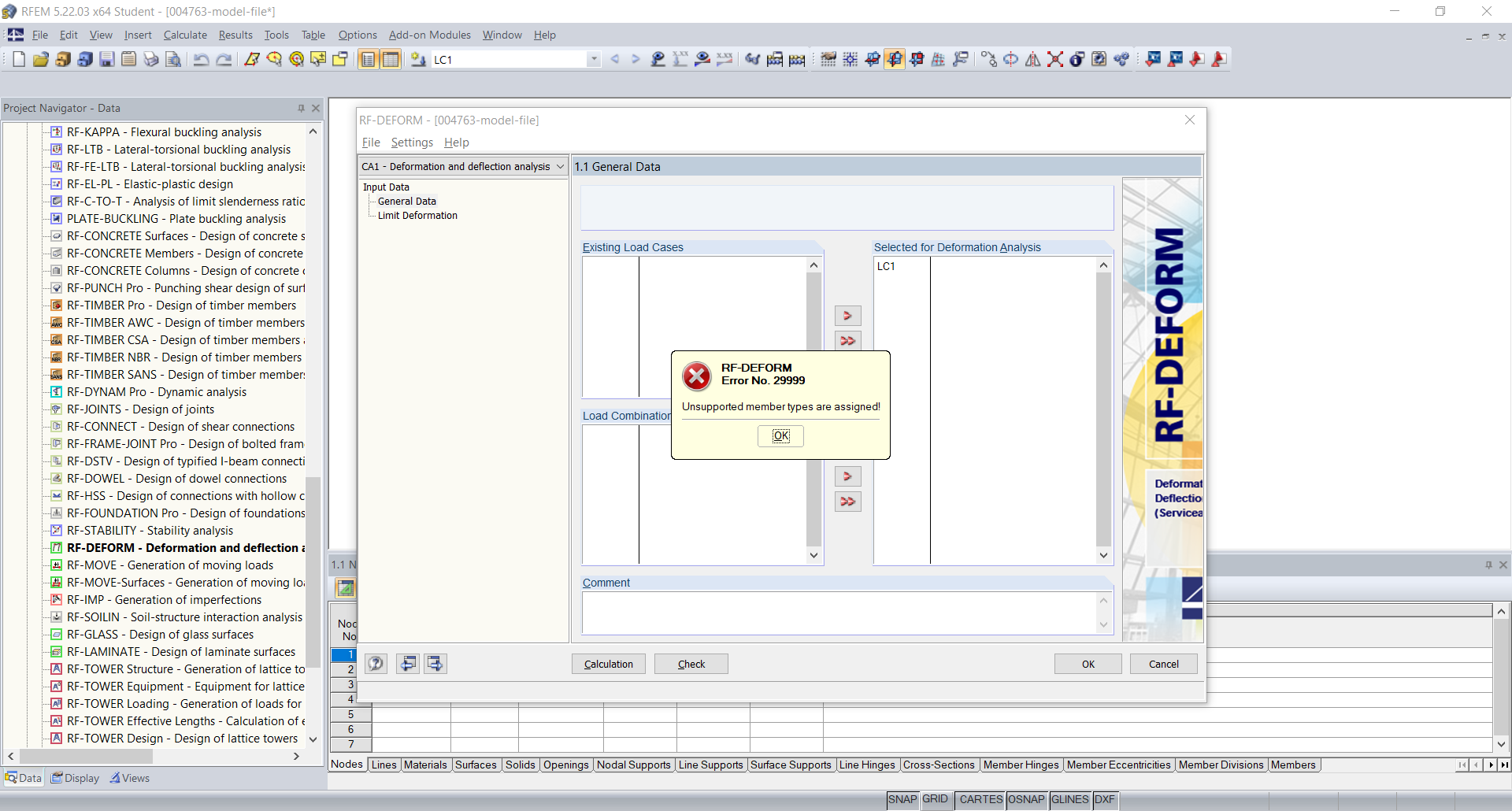1512x811 pixels.
Task: Add all load combinations with lower double arrow
Action: click(x=848, y=502)
